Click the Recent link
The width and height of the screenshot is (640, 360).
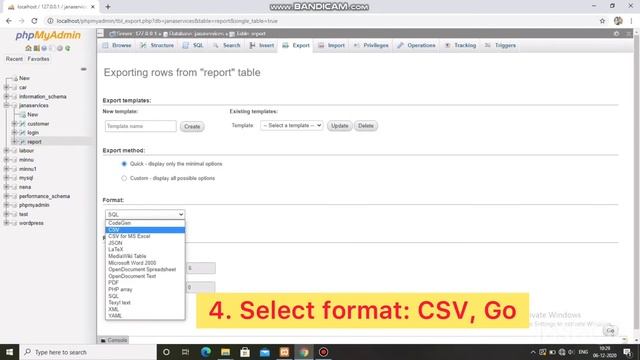point(14,59)
